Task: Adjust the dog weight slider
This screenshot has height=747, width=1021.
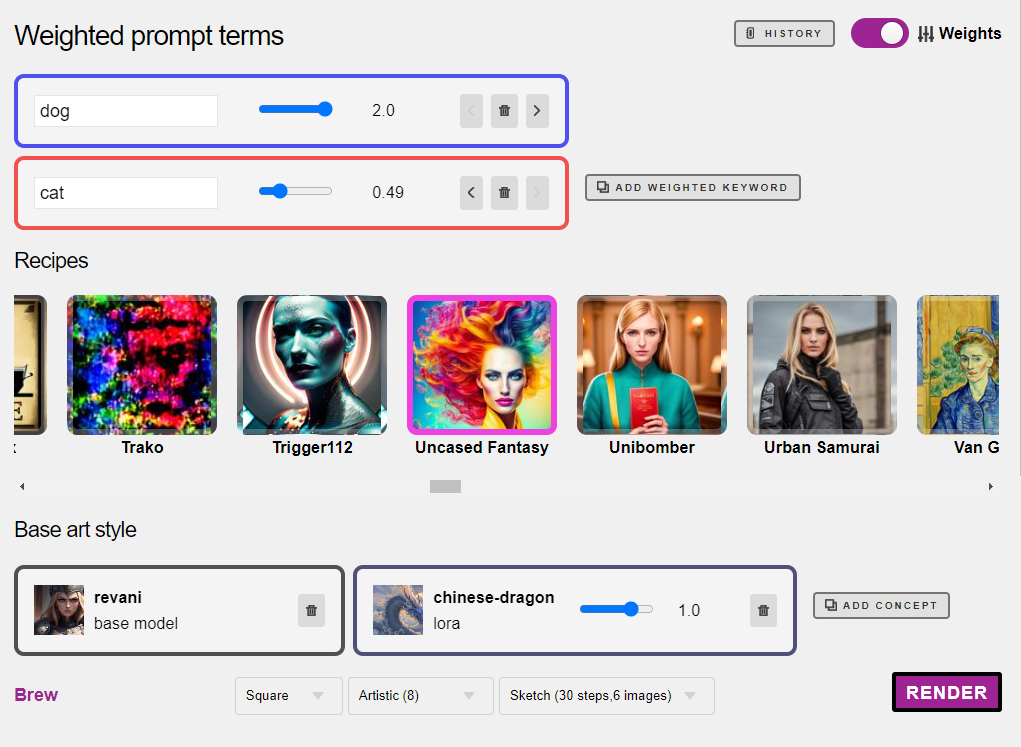Action: pyautogui.click(x=296, y=109)
